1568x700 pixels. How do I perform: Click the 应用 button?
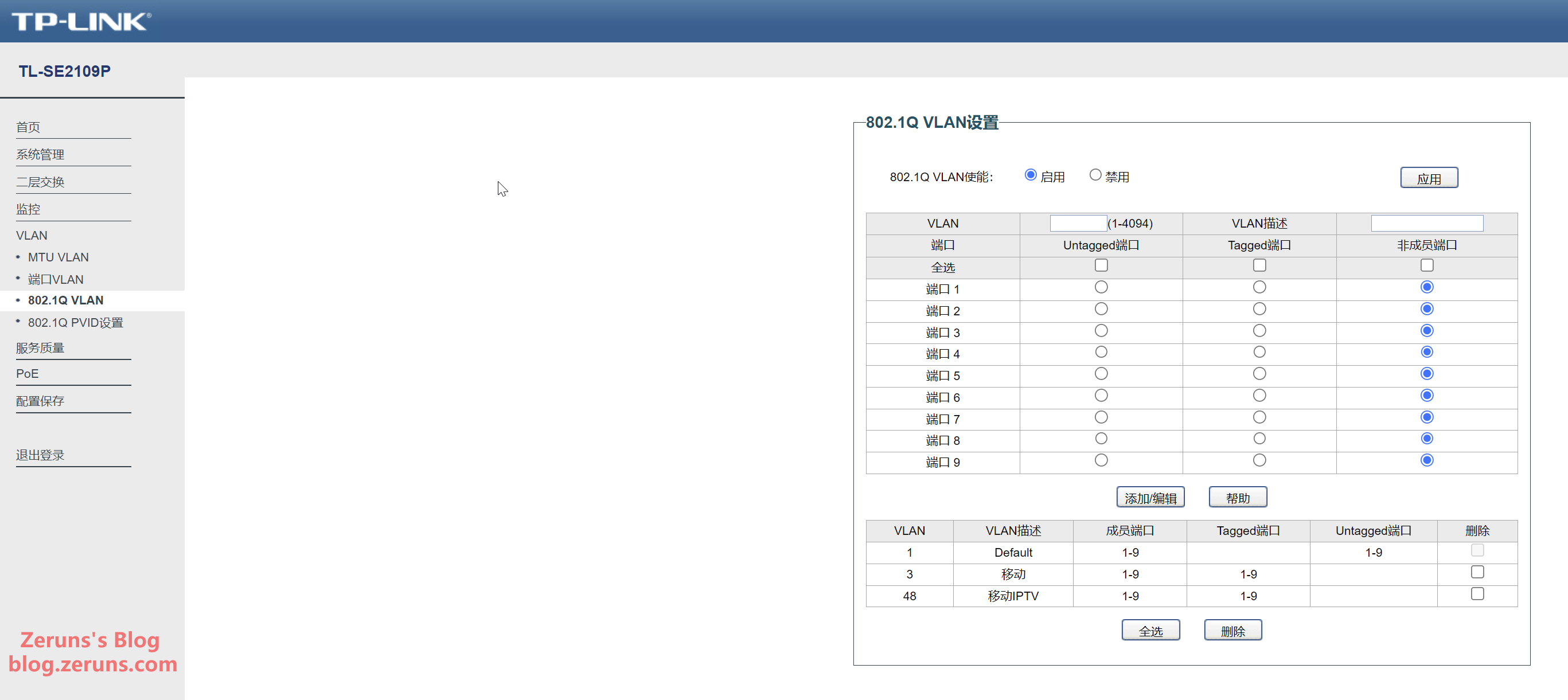pos(1429,178)
